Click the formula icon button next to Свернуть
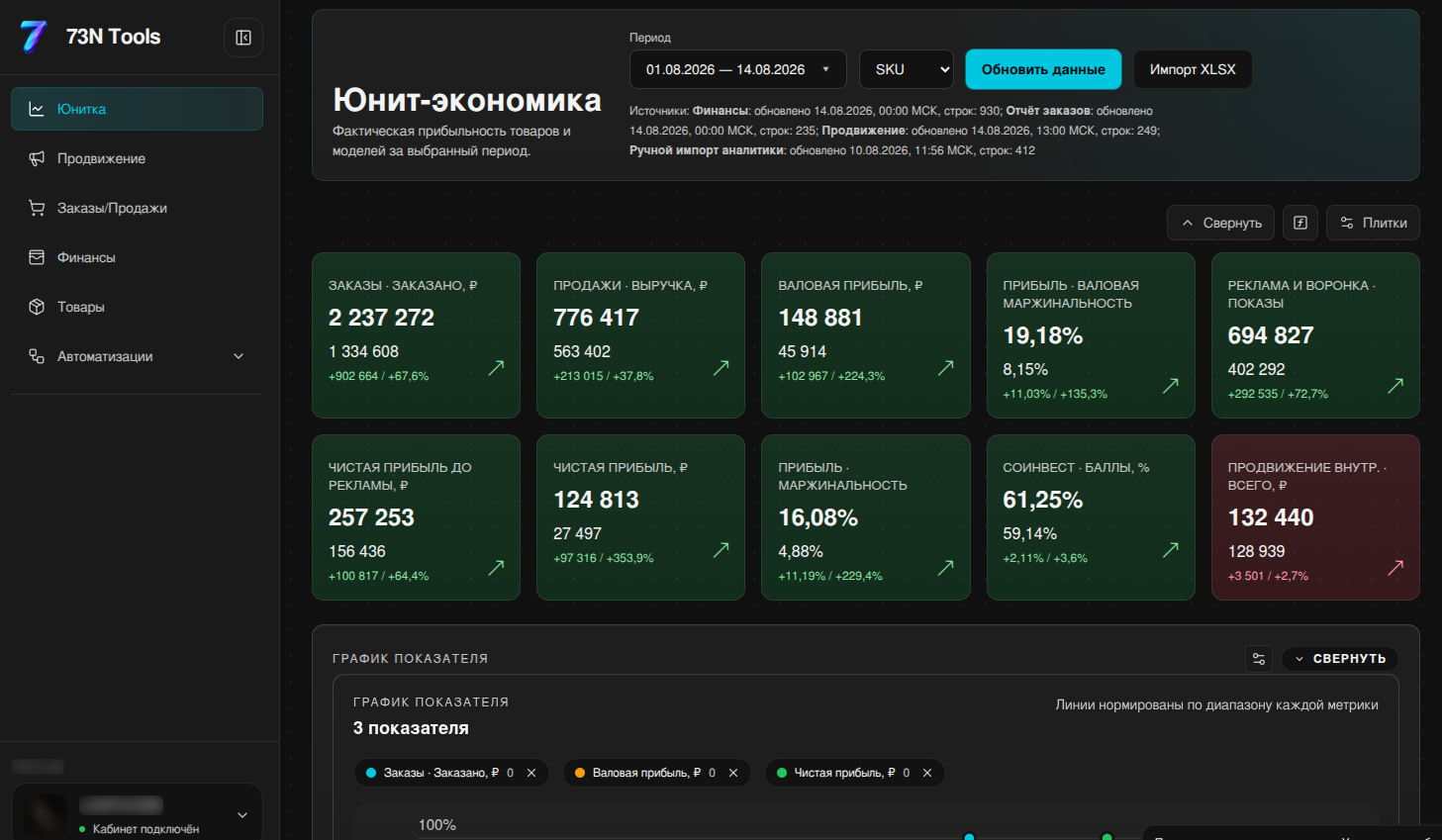This screenshot has width=1442, height=840. (1300, 223)
